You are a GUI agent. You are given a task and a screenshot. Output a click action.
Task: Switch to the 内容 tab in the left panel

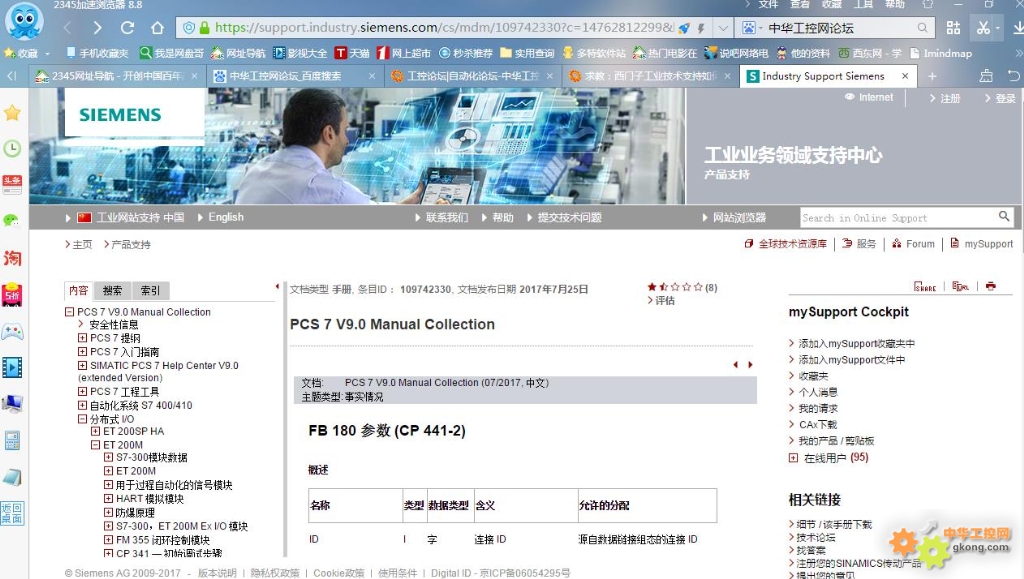pos(78,290)
